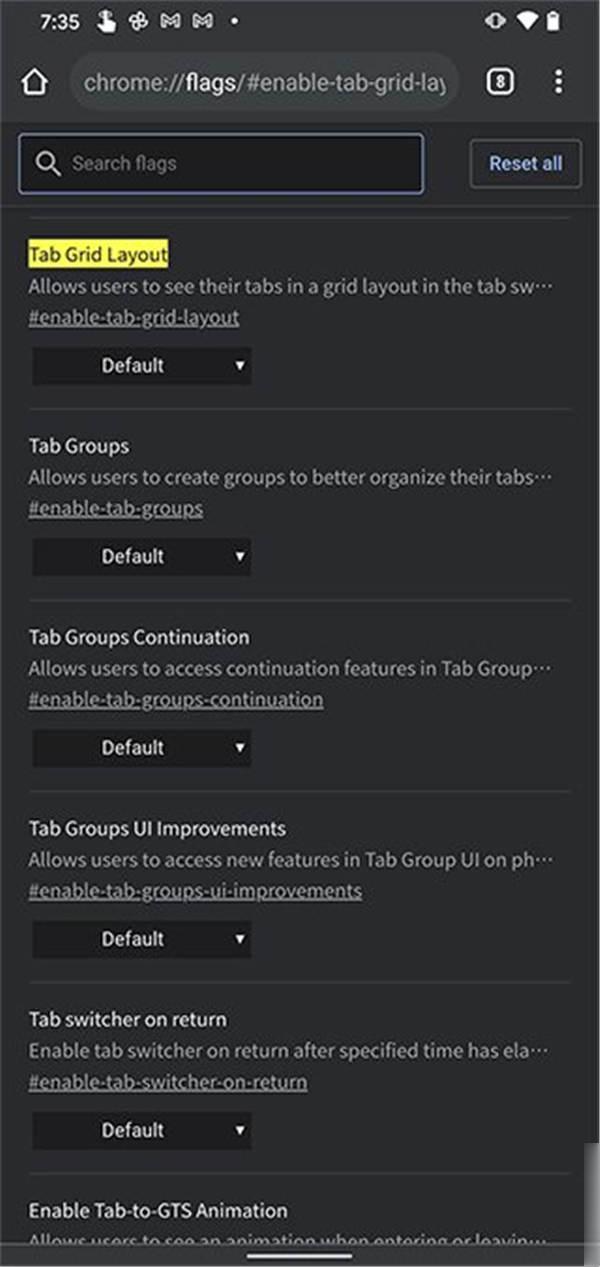Click the Reset all button

pyautogui.click(x=525, y=164)
